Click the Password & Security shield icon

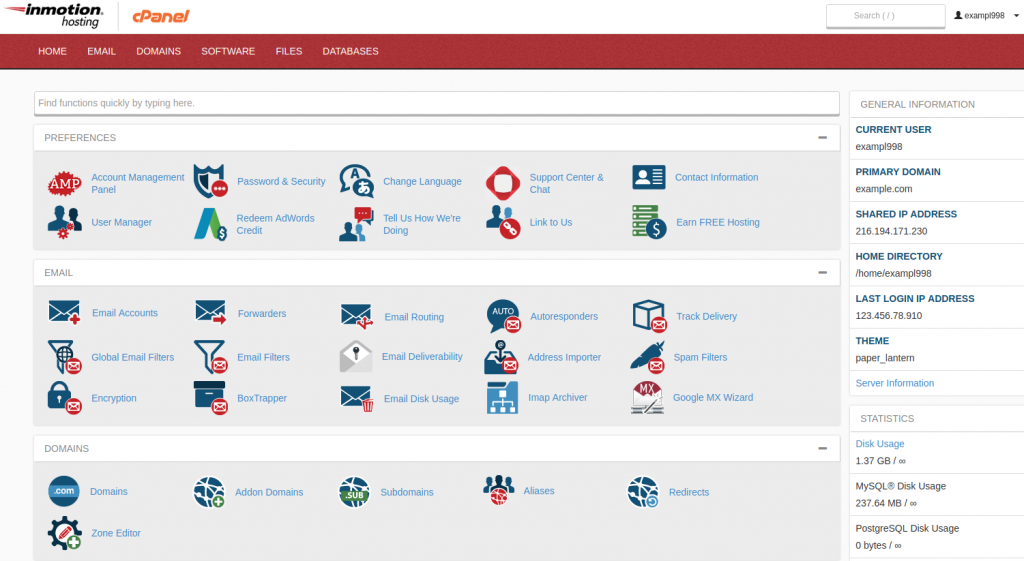210,182
